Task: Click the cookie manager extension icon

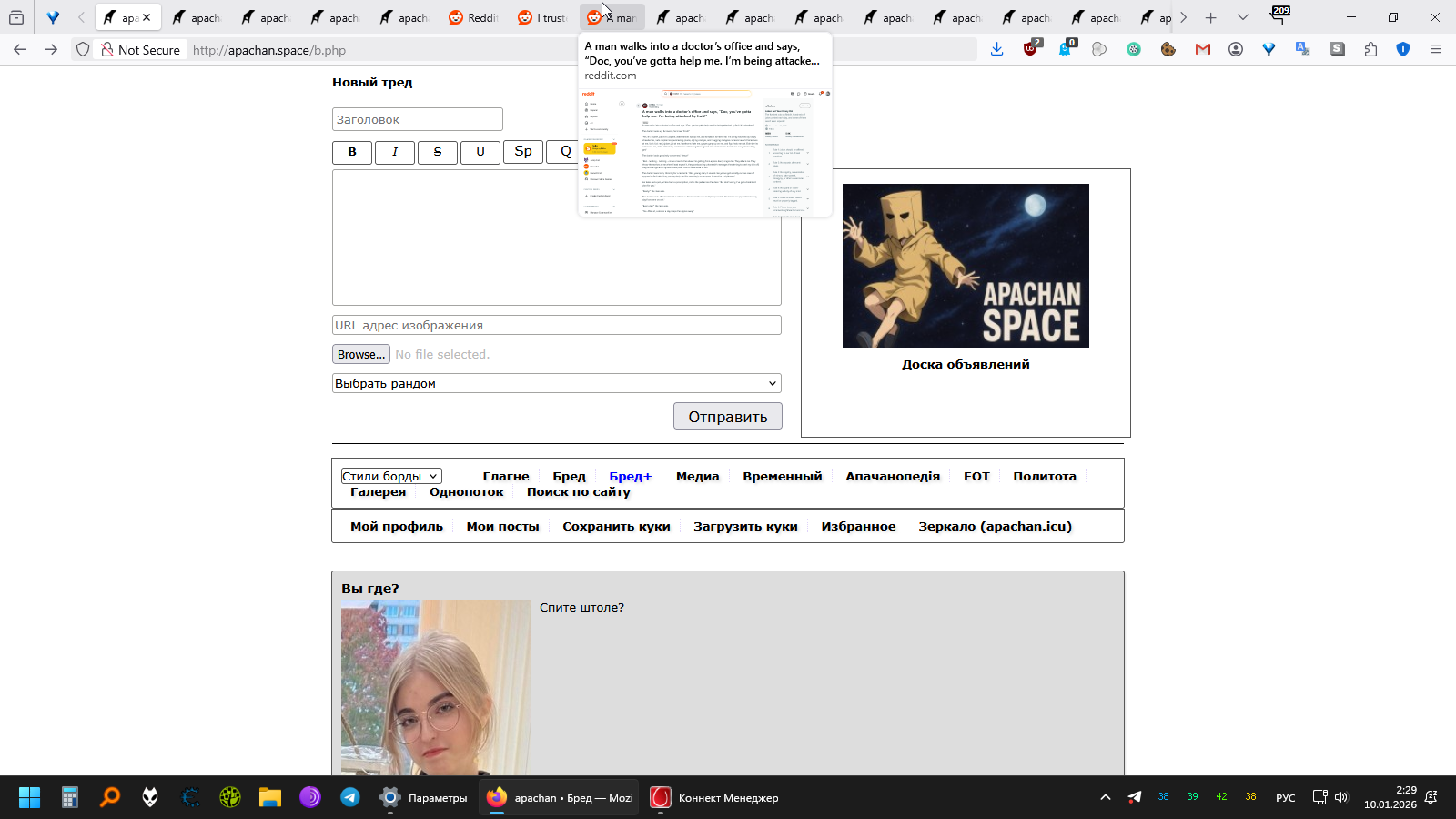Action: 1168,49
